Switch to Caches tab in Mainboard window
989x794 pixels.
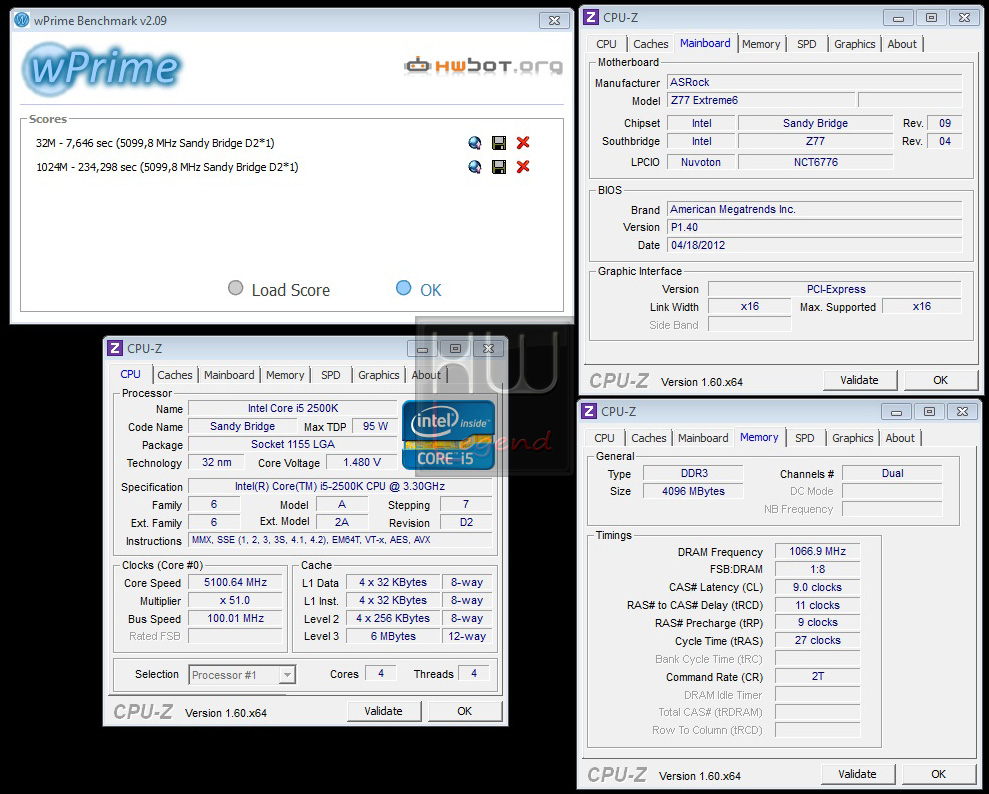[x=650, y=44]
